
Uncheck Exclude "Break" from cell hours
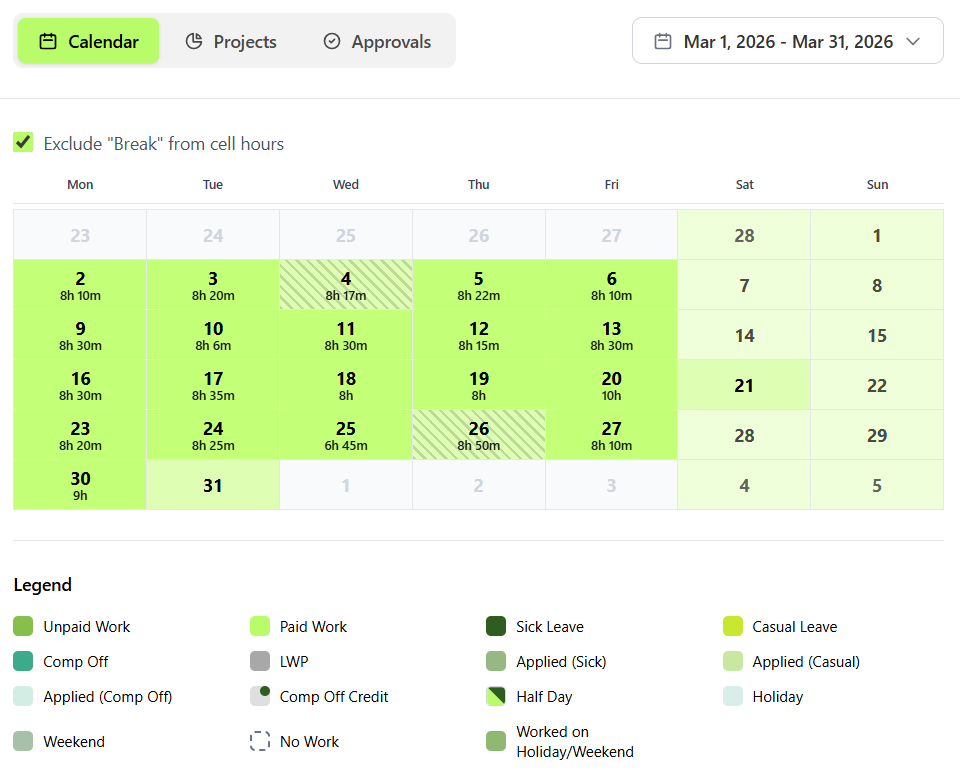(23, 143)
